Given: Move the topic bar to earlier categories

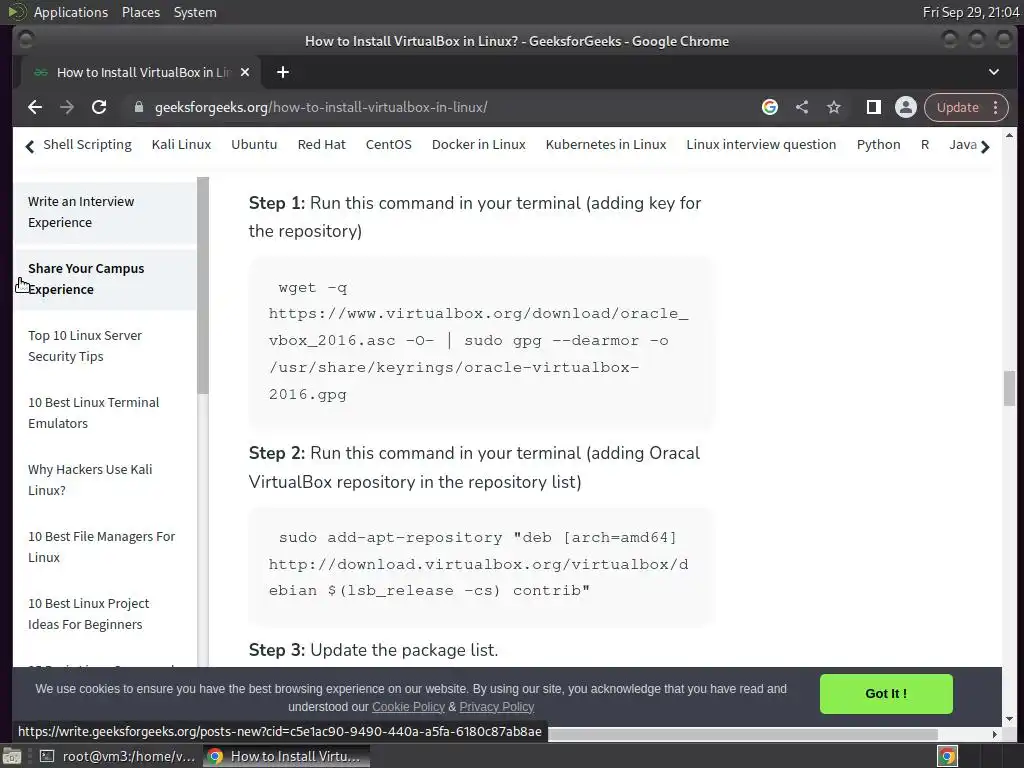Looking at the screenshot, I should tap(29, 146).
